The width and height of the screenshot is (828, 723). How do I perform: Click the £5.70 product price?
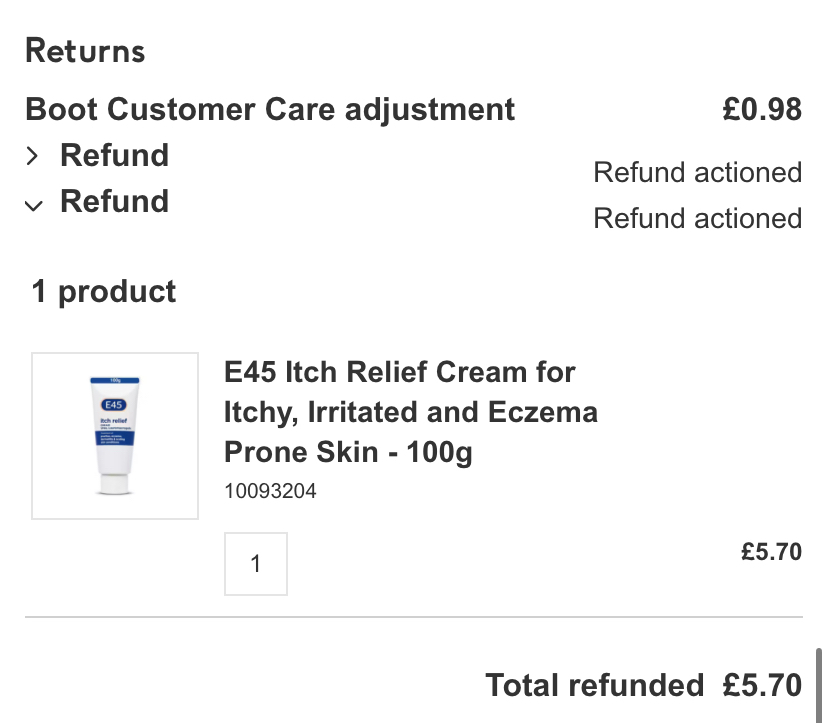point(771,552)
